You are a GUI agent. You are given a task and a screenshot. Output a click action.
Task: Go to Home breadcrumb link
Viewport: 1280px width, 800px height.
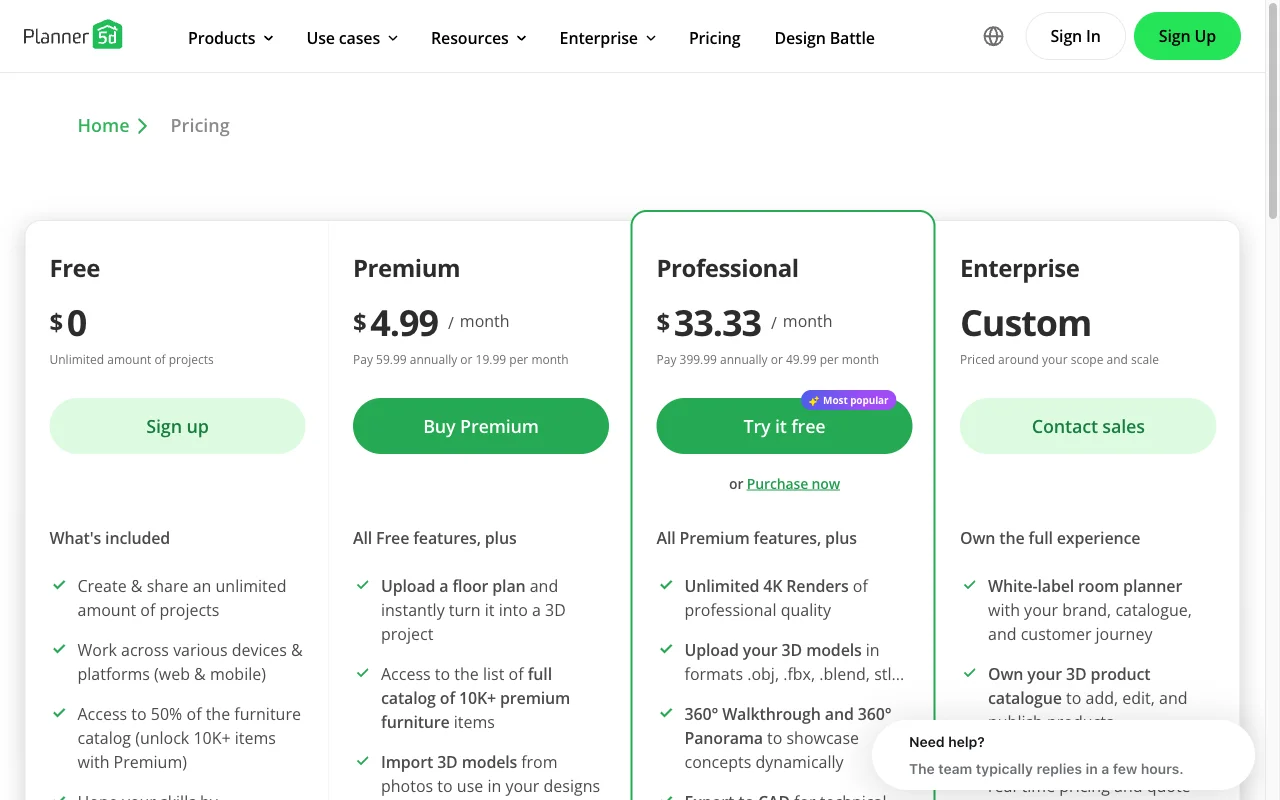[x=103, y=125]
